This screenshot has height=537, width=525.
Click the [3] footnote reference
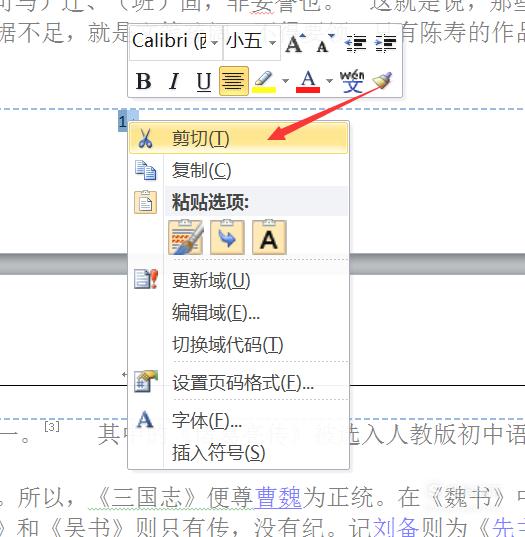[x=52, y=426]
